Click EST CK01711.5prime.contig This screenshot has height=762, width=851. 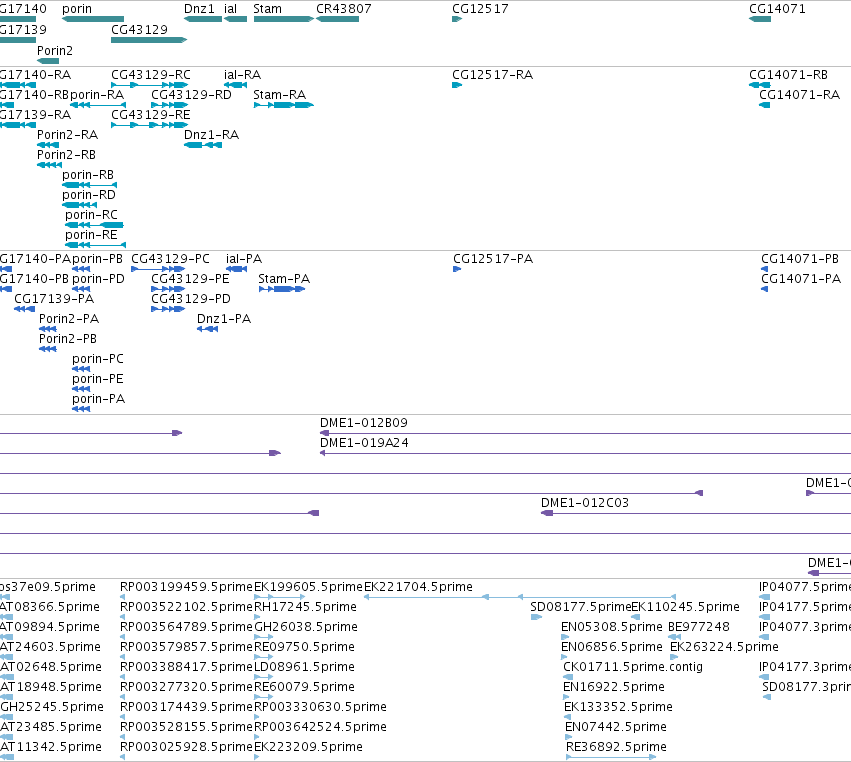[x=568, y=677]
